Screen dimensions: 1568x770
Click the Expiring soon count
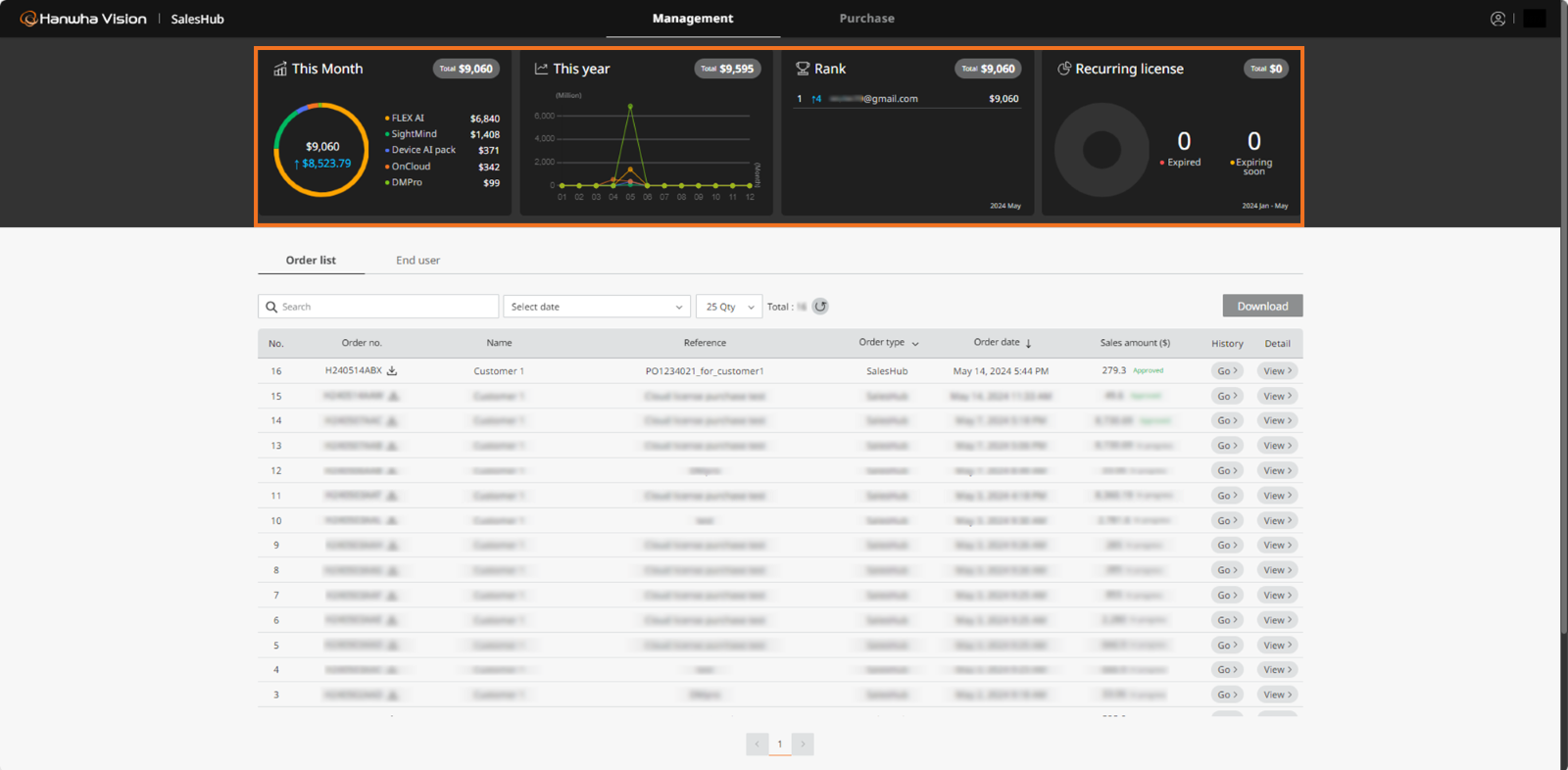pyautogui.click(x=1254, y=141)
